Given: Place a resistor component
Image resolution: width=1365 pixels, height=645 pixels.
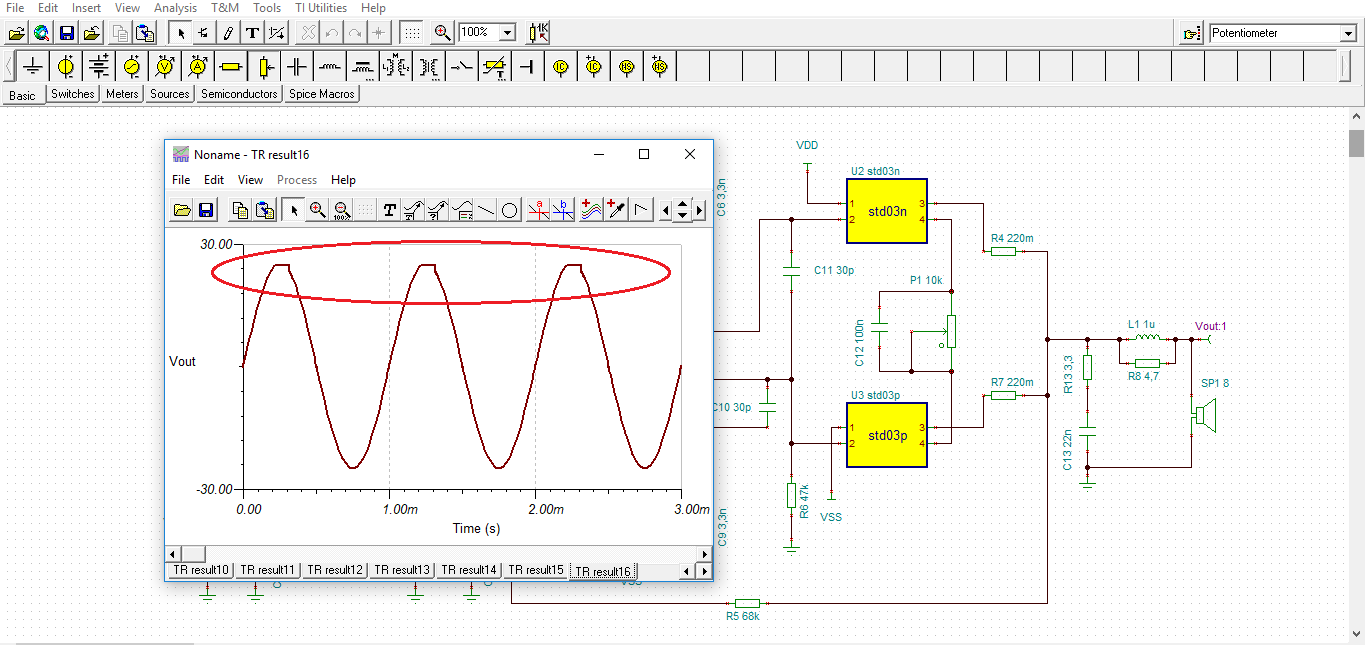Looking at the screenshot, I should click(x=231, y=67).
